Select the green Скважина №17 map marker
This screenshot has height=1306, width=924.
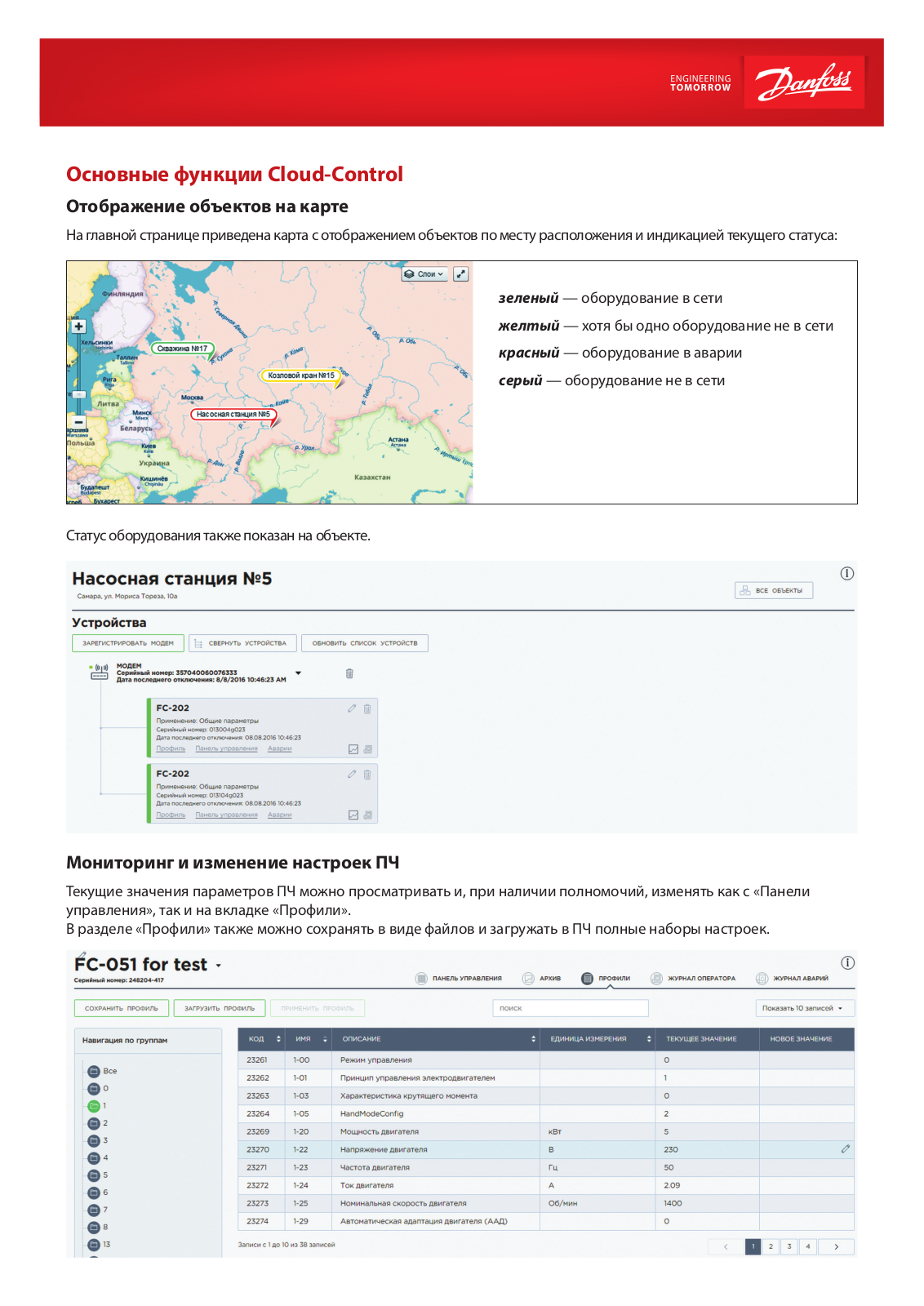point(182,349)
